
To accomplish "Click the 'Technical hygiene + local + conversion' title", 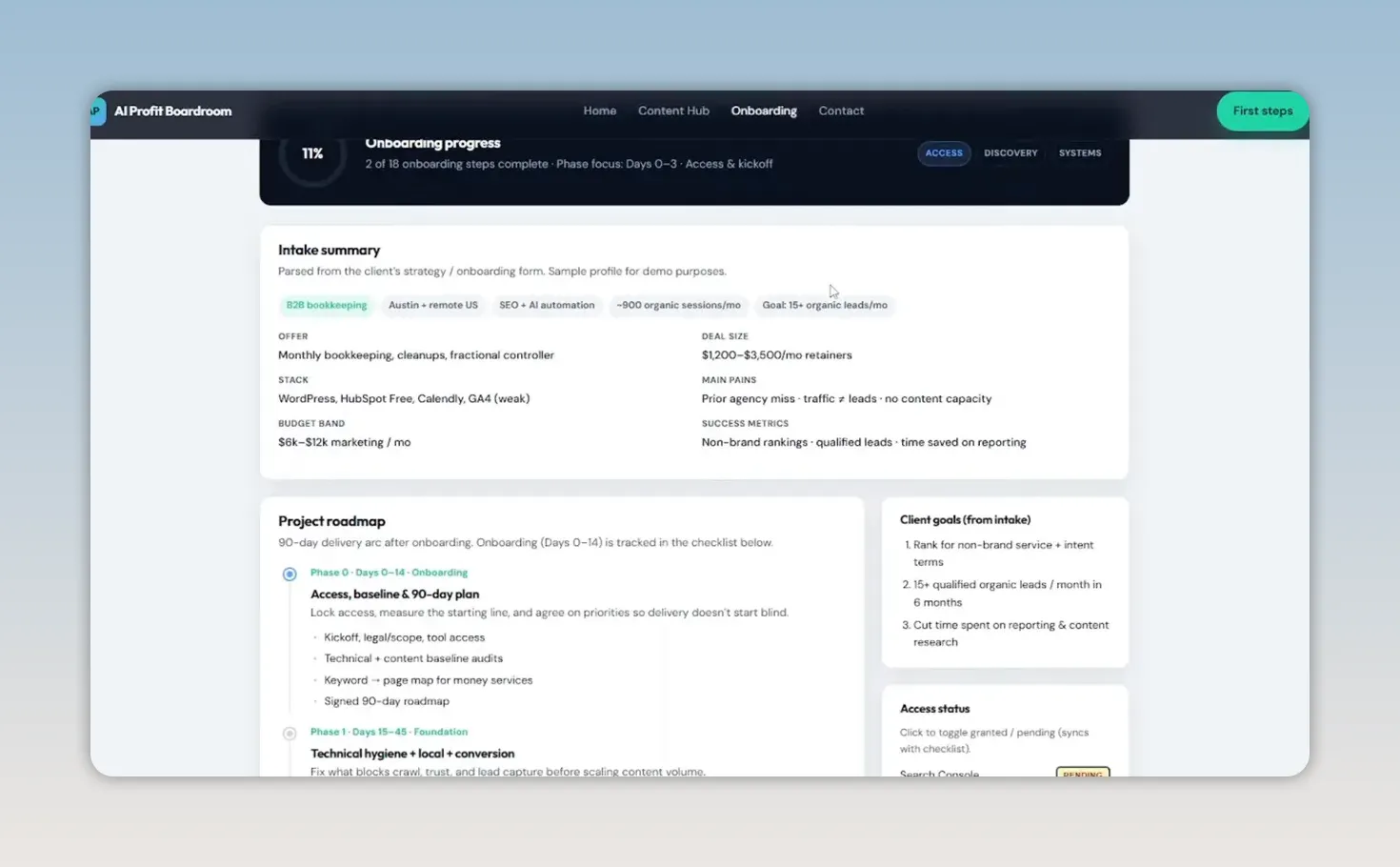I will click(x=412, y=754).
